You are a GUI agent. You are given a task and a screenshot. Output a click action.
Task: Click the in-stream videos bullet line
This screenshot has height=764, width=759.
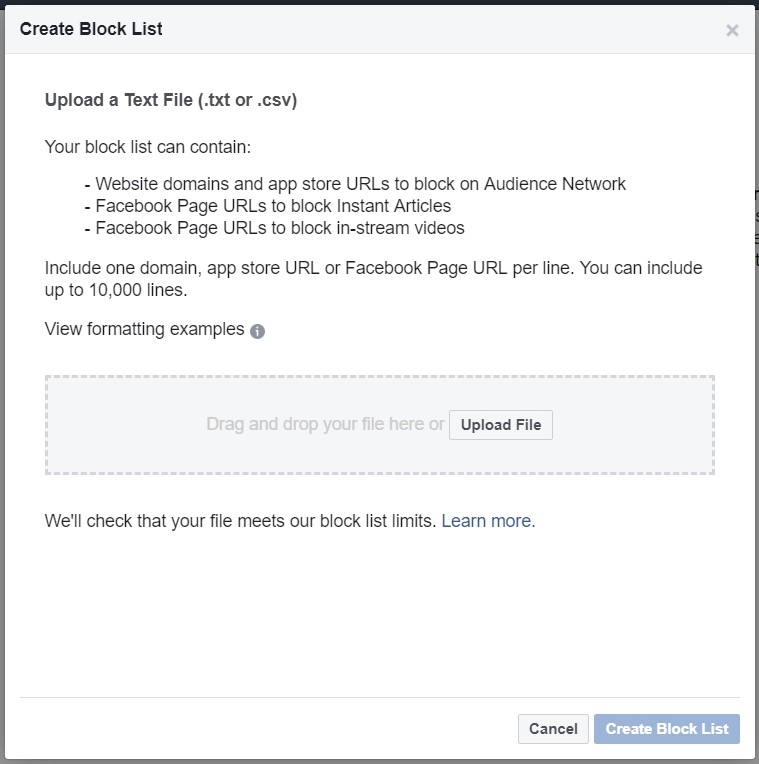pos(275,228)
